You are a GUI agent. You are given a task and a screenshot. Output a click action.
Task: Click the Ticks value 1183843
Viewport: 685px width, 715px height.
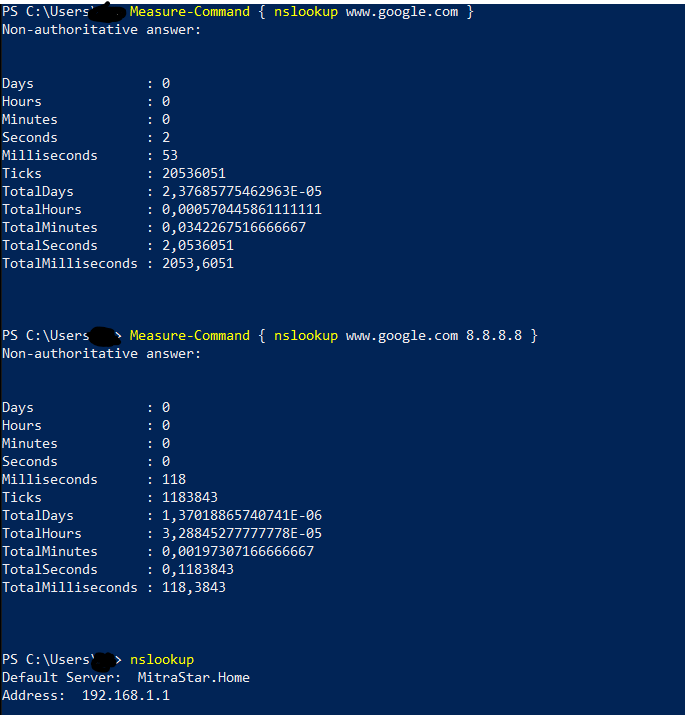coord(190,497)
